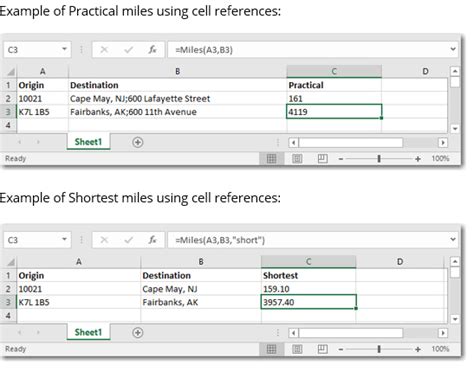Click the zoom slider handle in top status bar
This screenshot has width=474, height=371.
pos(379,159)
